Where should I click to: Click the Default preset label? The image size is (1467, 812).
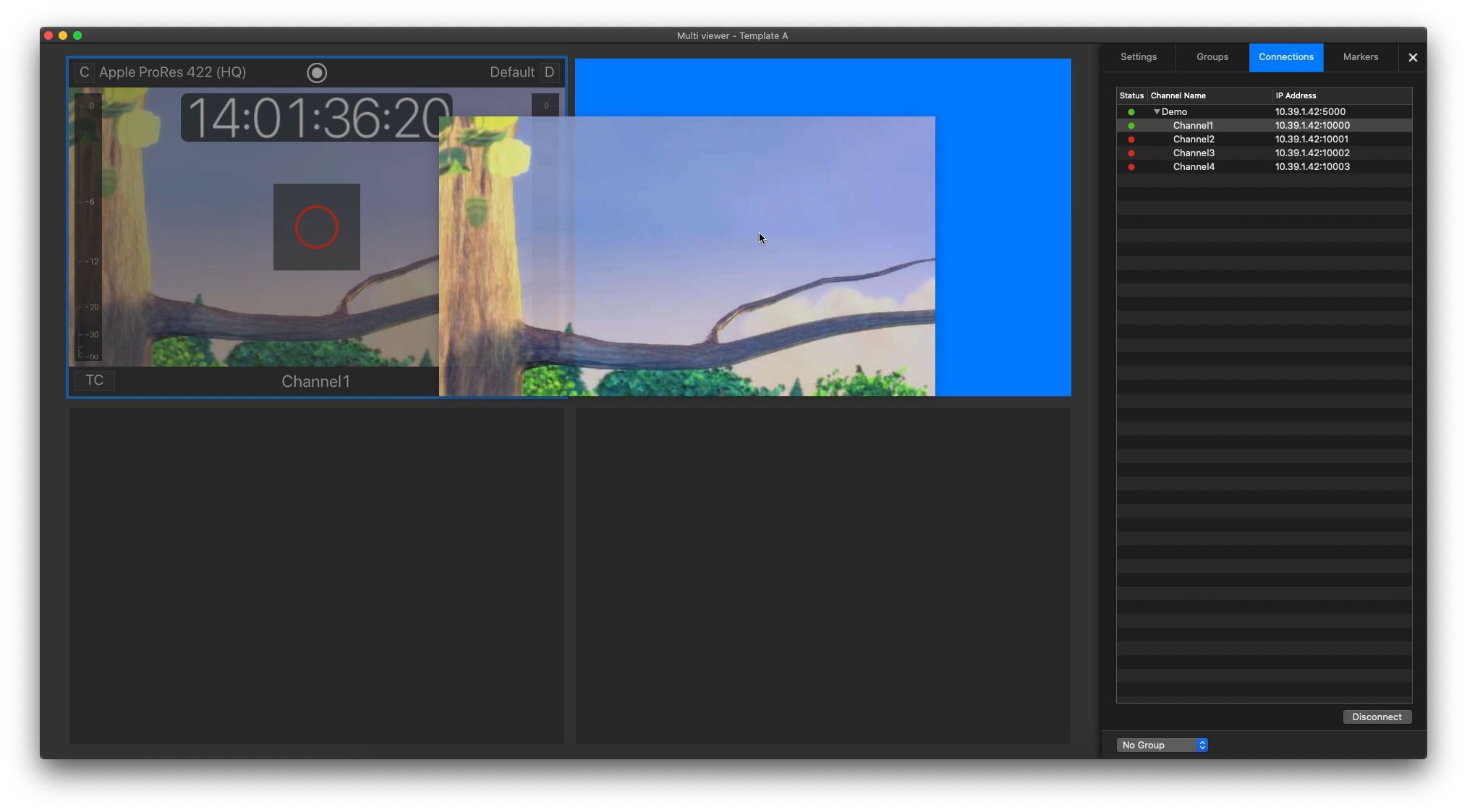pyautogui.click(x=512, y=72)
